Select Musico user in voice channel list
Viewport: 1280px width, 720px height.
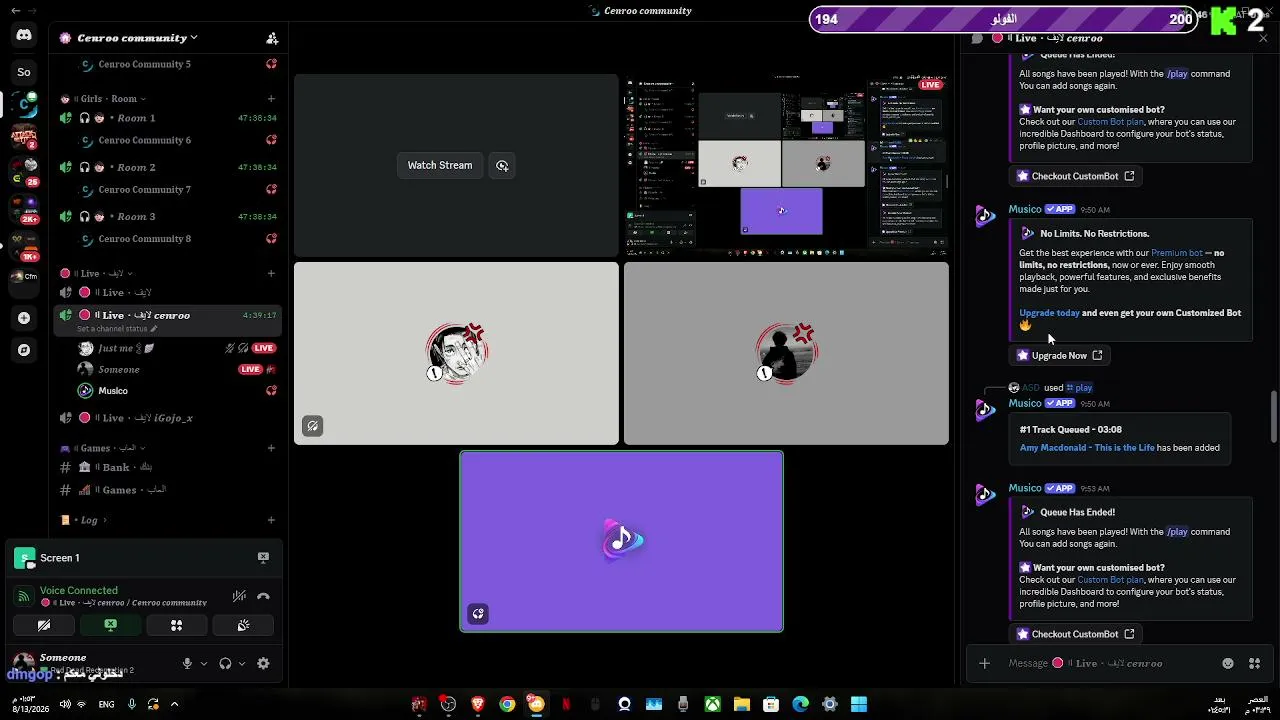coord(168,391)
